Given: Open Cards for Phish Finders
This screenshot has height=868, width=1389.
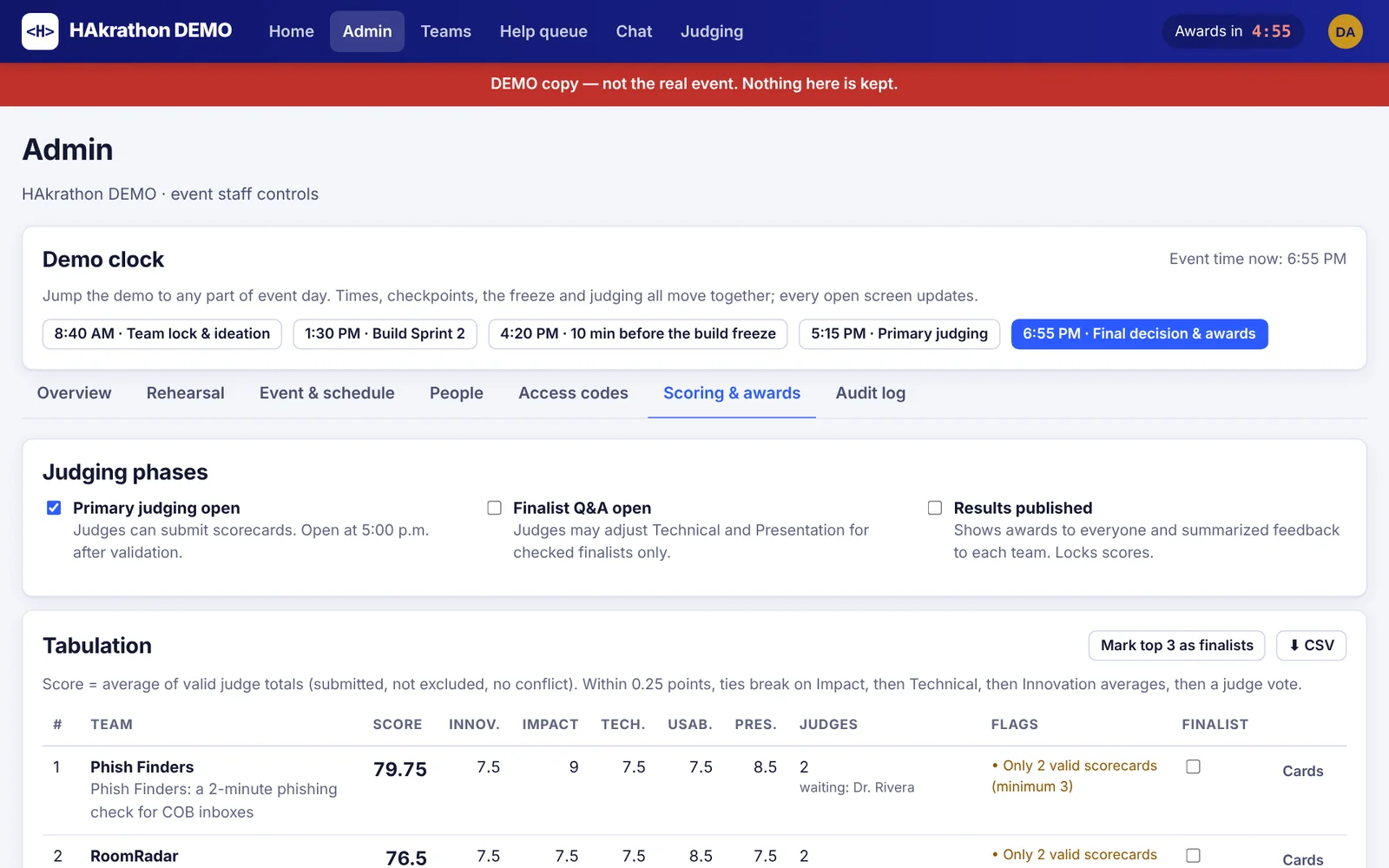Looking at the screenshot, I should click(1303, 771).
